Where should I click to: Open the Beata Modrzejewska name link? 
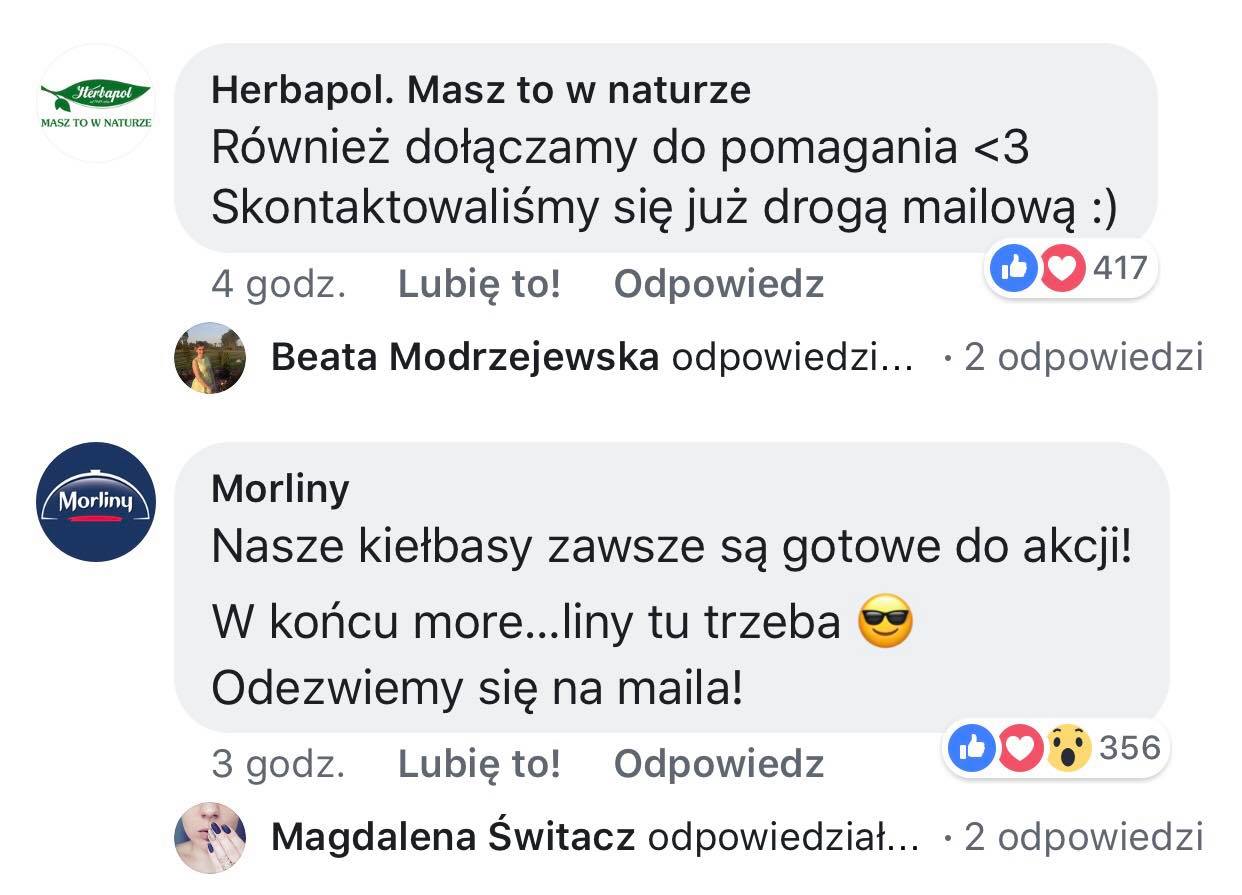tap(465, 357)
